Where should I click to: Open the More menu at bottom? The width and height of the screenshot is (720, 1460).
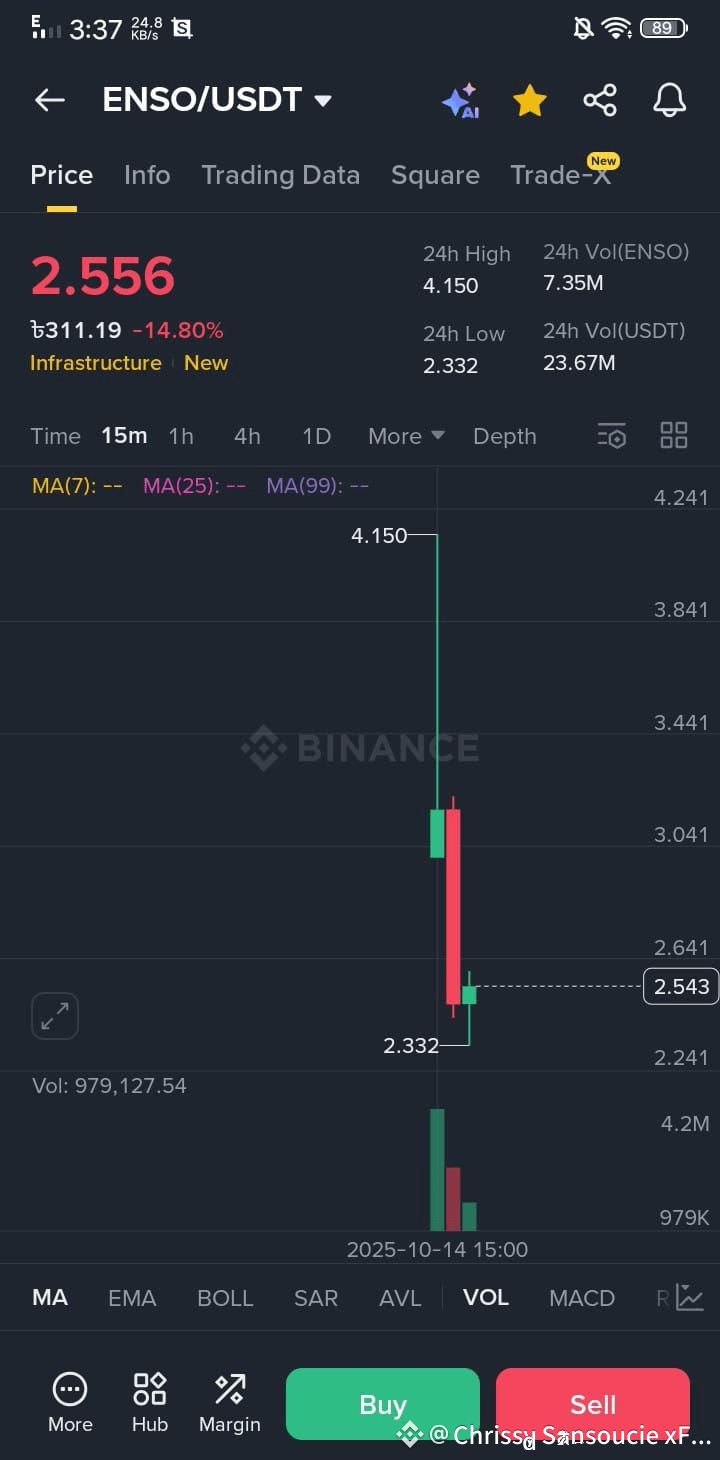[70, 1402]
